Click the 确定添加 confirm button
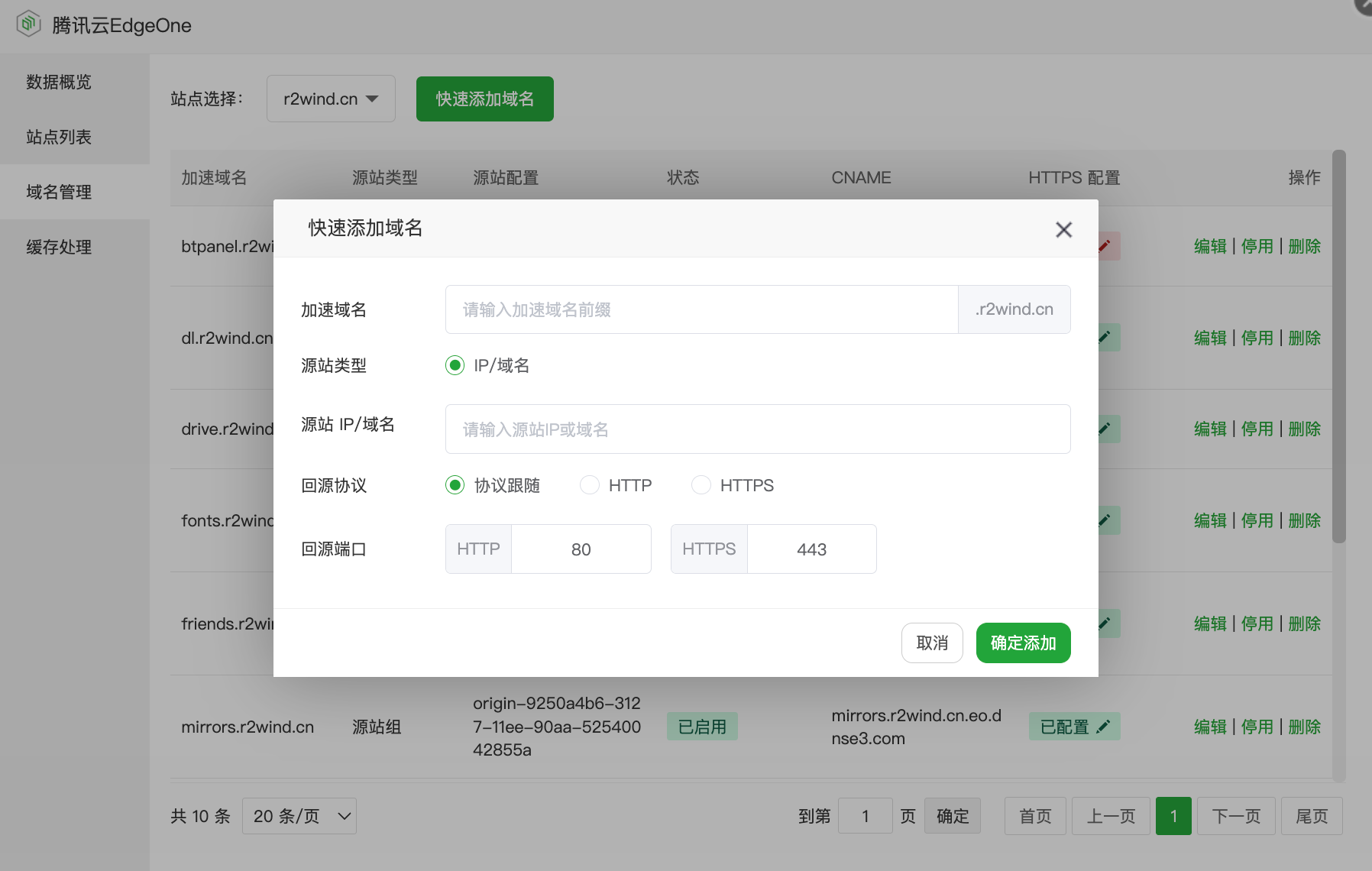 click(x=1023, y=643)
